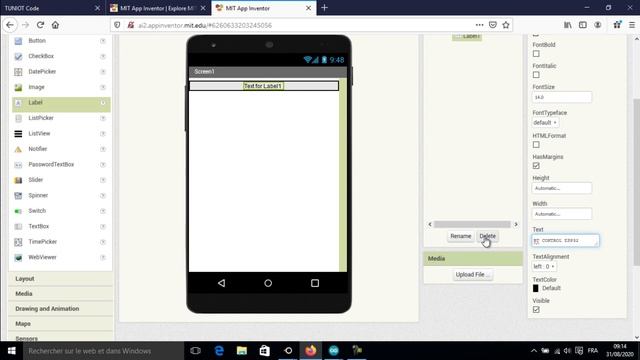Select the Slider component icon
This screenshot has width=640, height=360.
pos(18,180)
